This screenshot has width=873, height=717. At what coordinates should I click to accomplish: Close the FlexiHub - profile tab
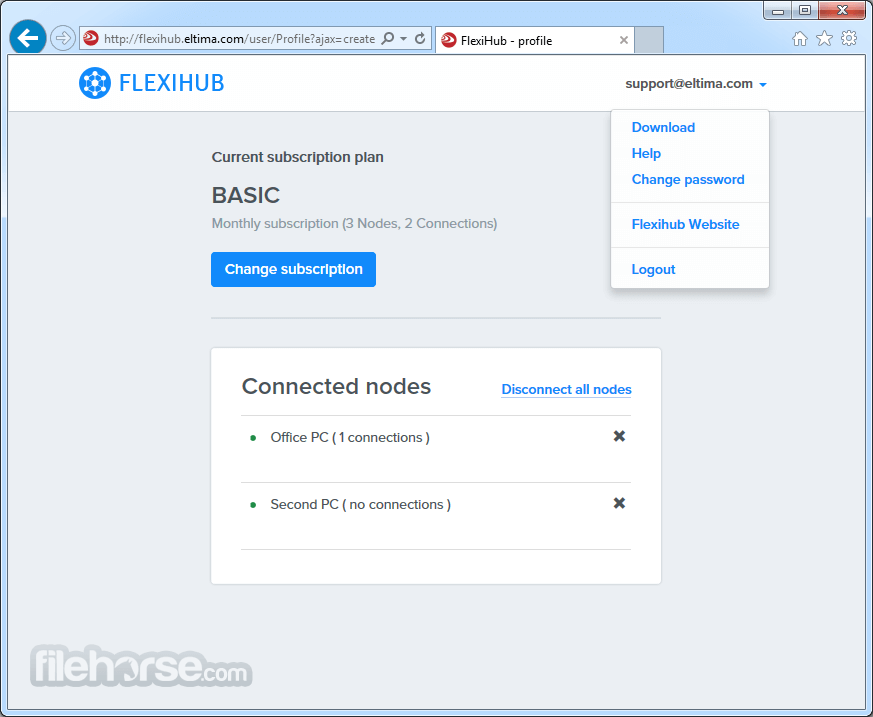tap(624, 40)
